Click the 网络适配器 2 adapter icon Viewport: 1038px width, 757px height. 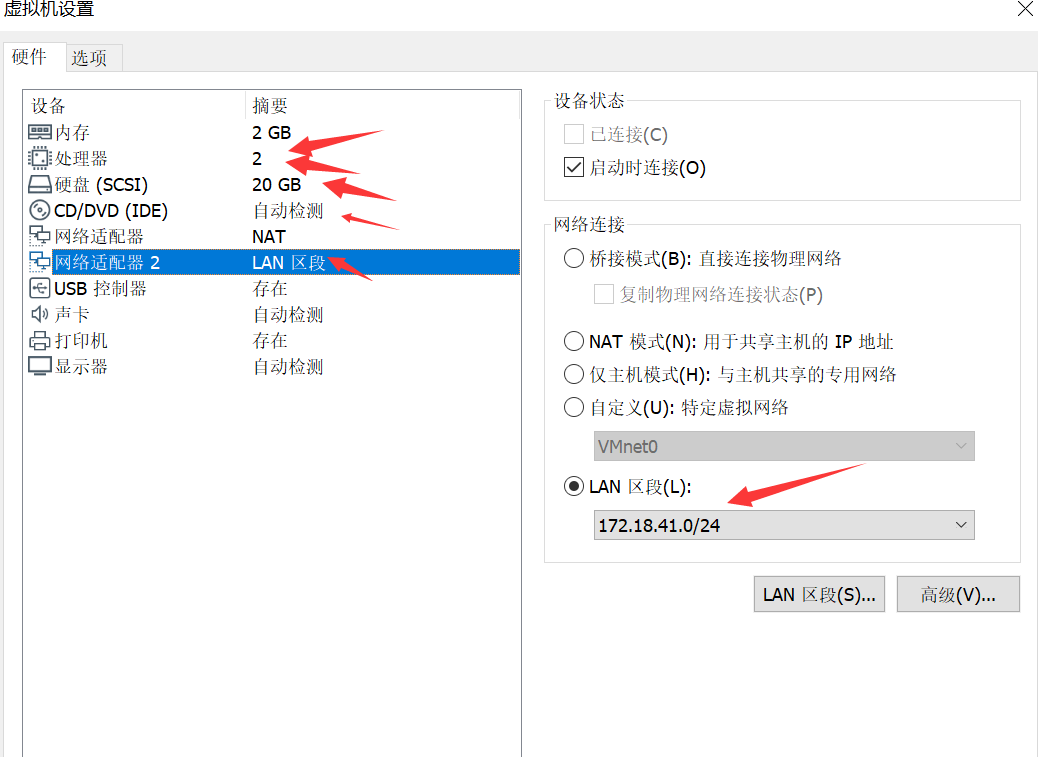tap(40, 262)
